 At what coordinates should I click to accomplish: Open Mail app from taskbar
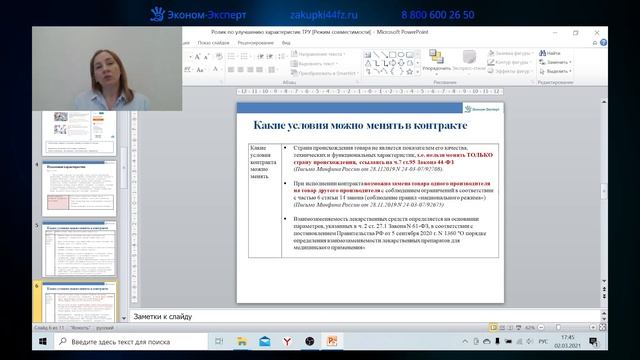coord(265,341)
